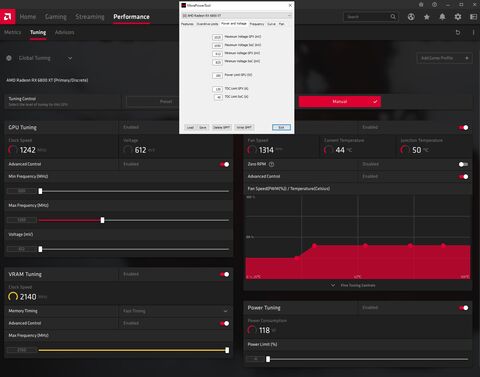Open Curve tab in MorePowerTool
Screen dimensions: 480x377
(x=271, y=24)
